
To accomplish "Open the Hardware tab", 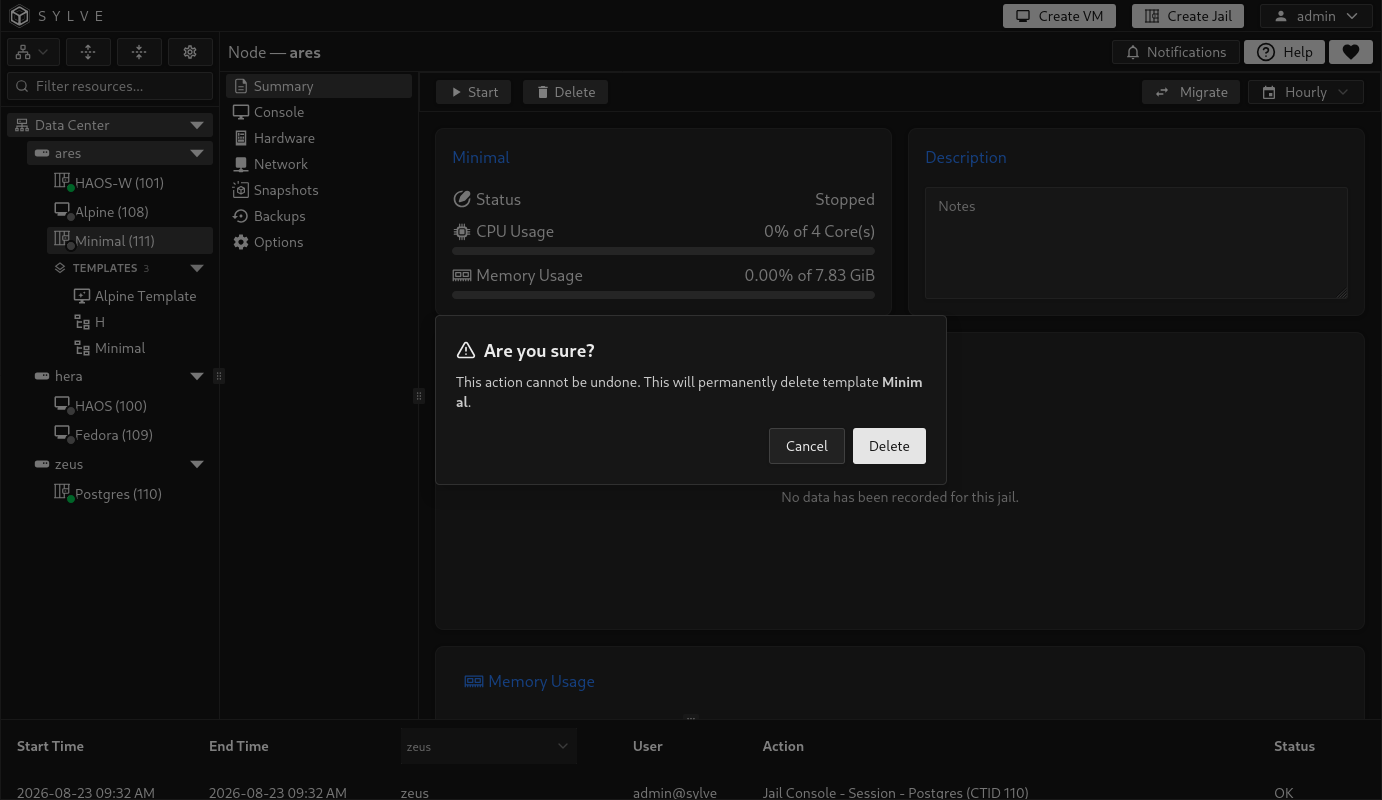I will click(x=319, y=138).
